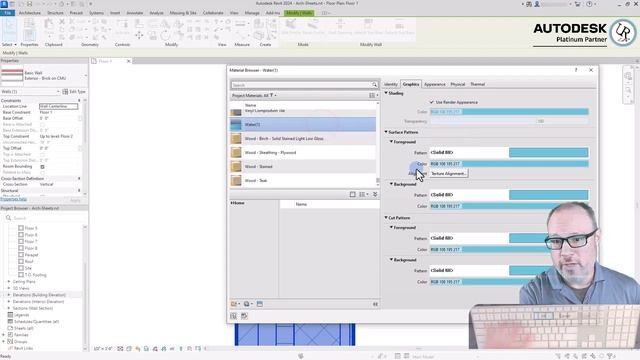Image resolution: width=640 pixels, height=360 pixels.
Task: Click the Location Line value field
Action: (58, 106)
